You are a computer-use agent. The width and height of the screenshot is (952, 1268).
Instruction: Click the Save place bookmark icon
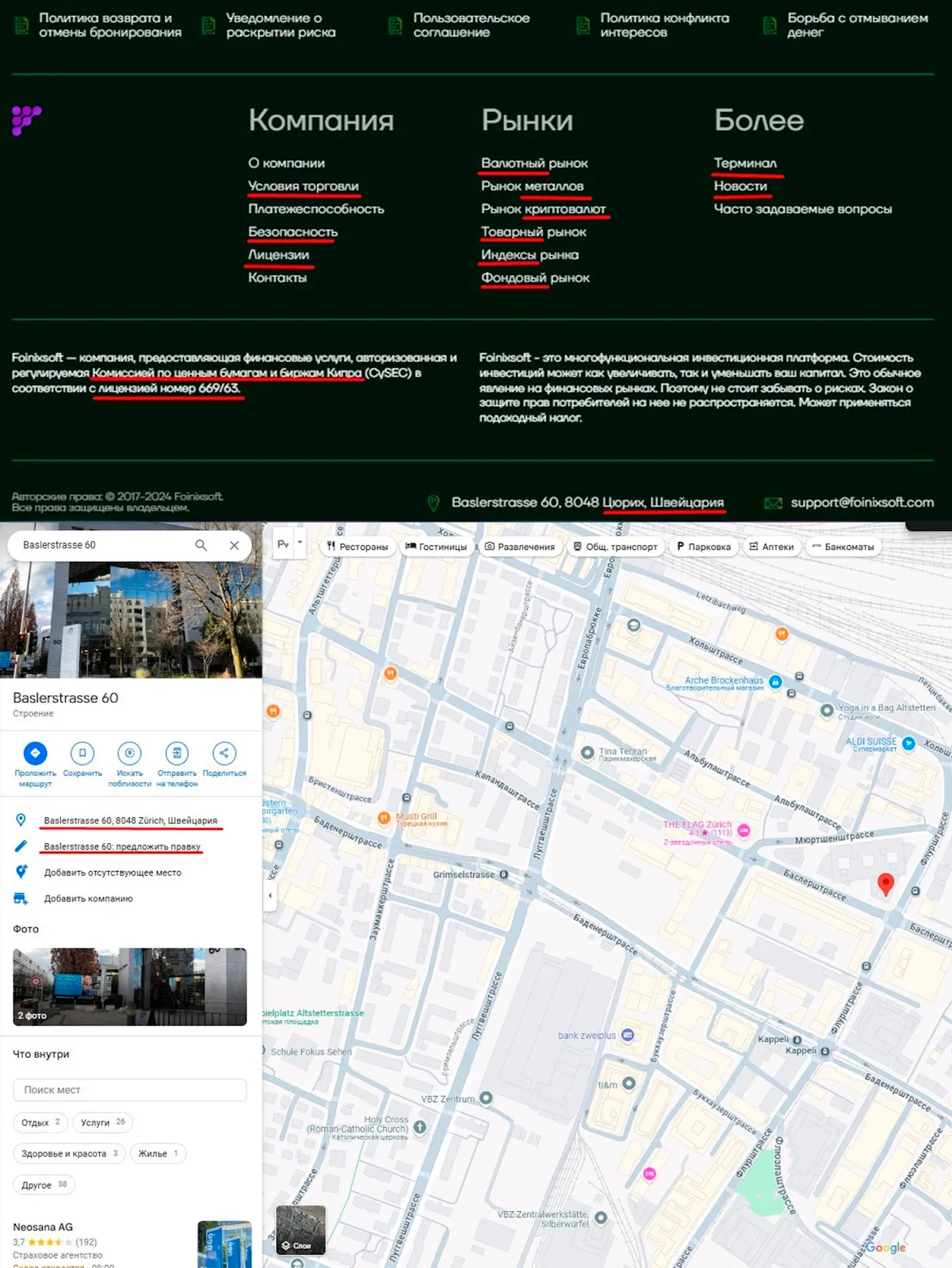[82, 753]
